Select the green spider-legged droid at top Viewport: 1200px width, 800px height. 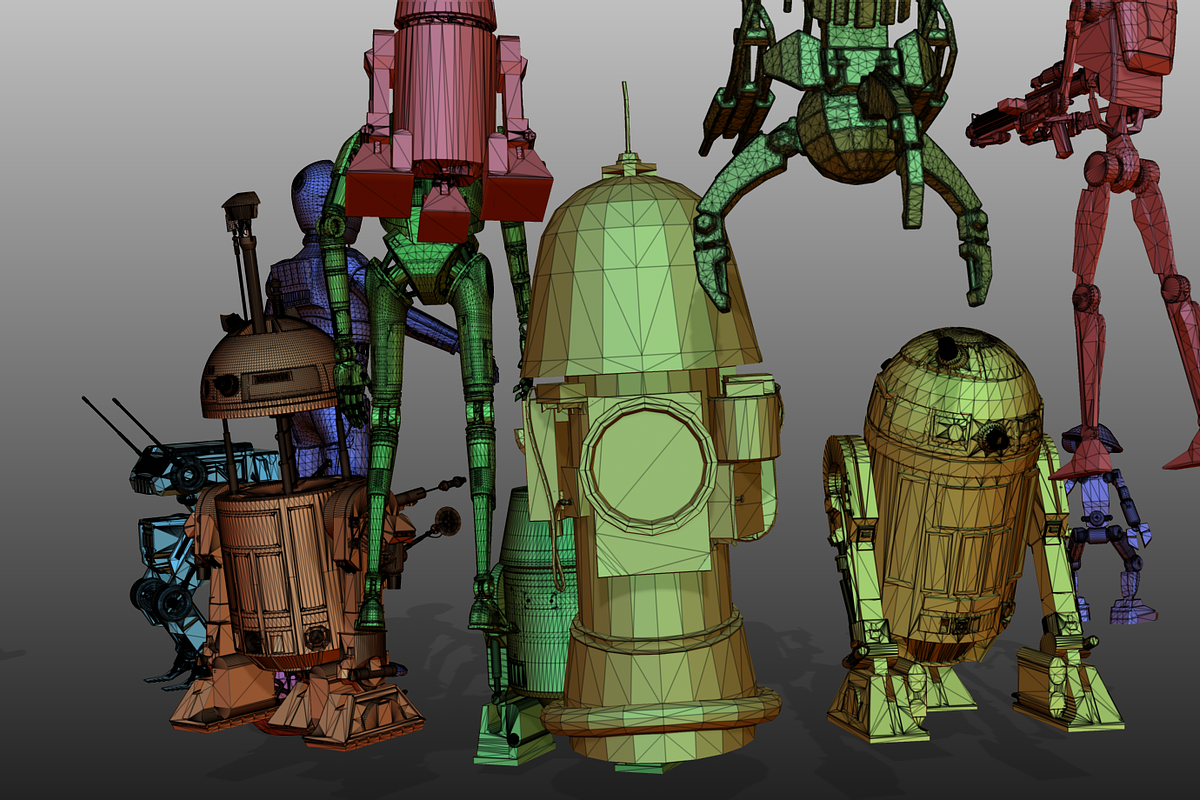click(850, 140)
